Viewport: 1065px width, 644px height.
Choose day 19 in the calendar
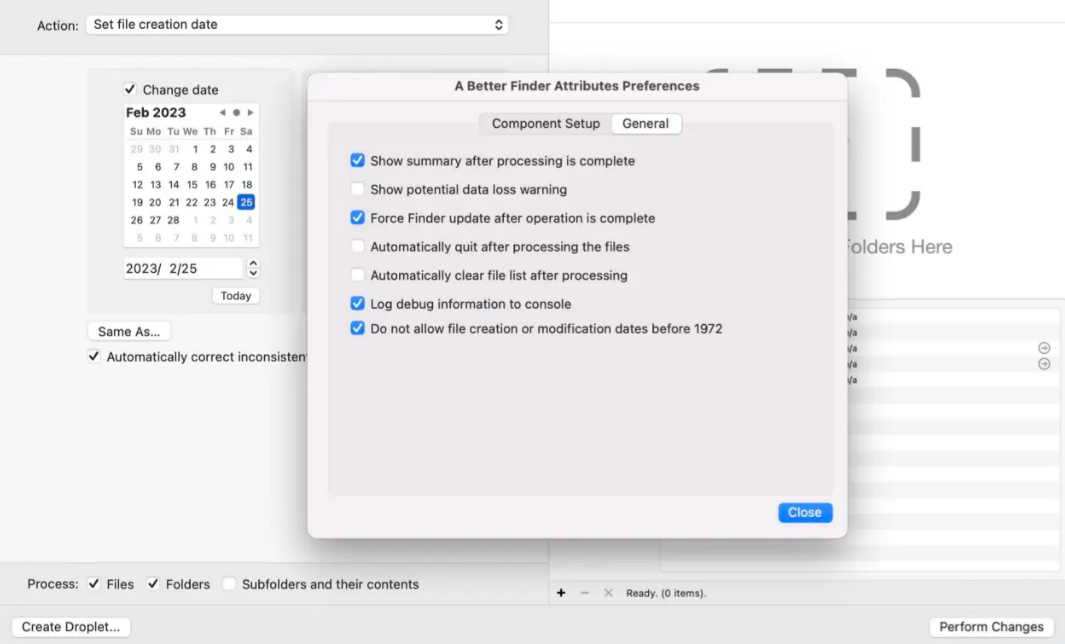[137, 202]
